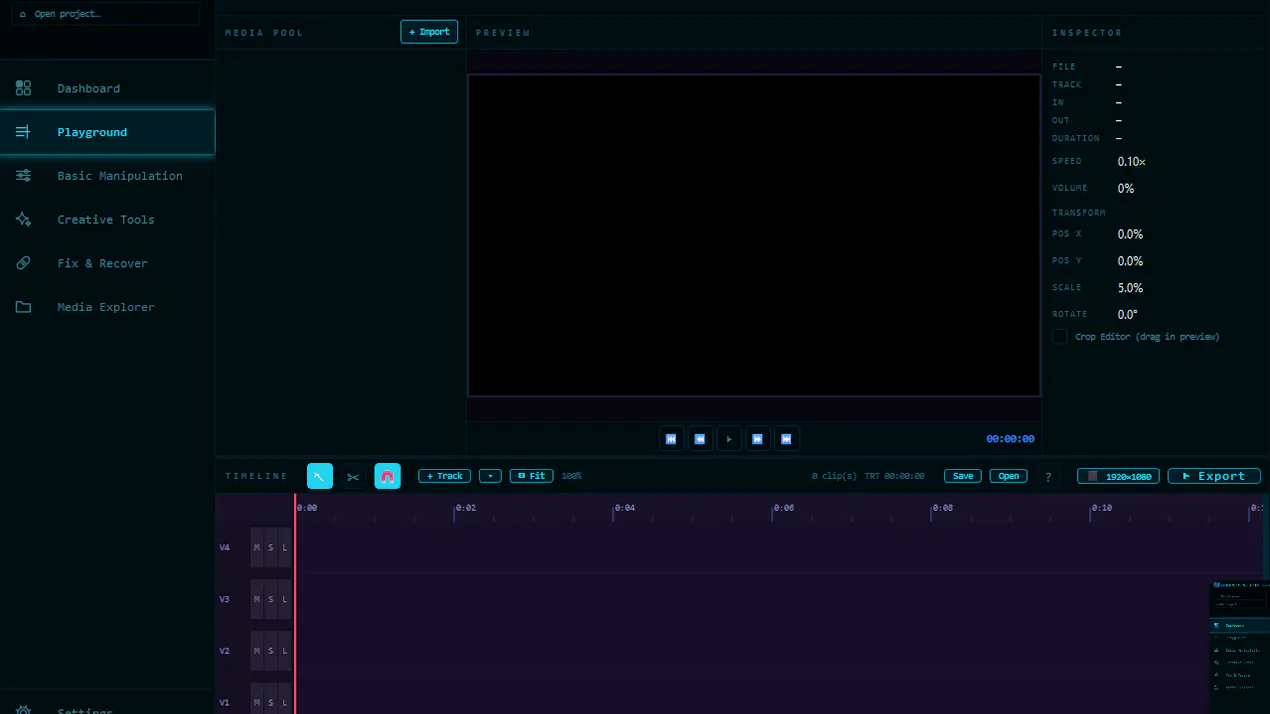Click the Scale value 5.0%
The image size is (1270, 714).
(1130, 288)
